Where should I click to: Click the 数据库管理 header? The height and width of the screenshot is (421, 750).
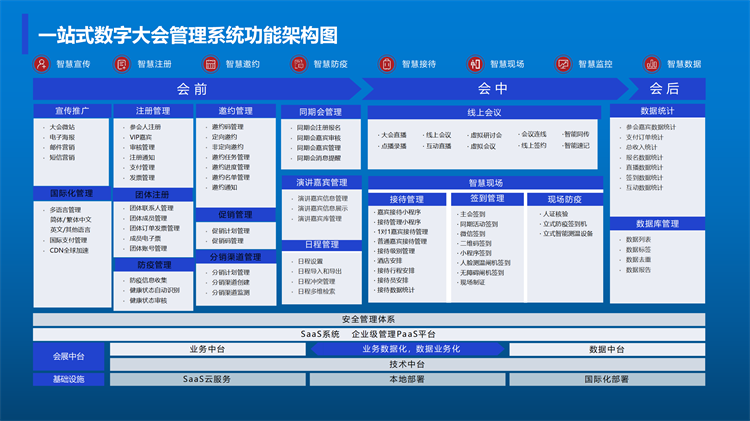(657, 223)
